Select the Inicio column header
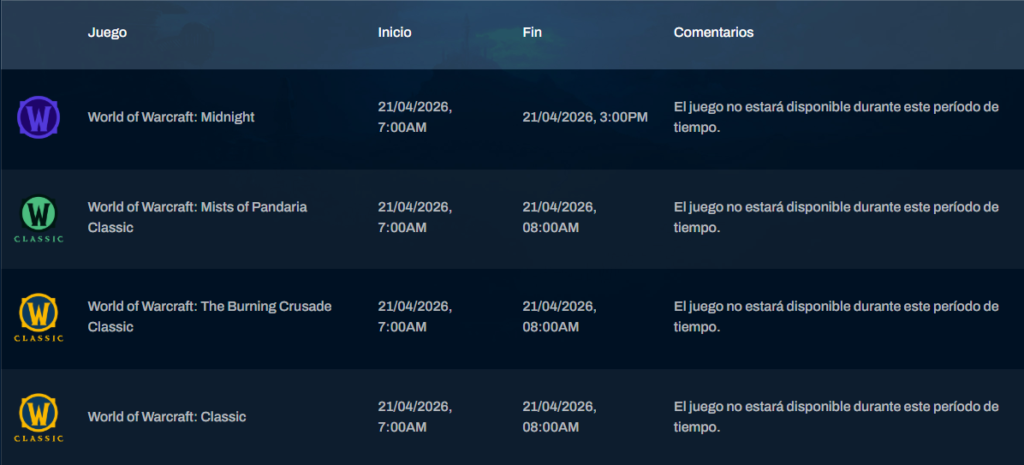The height and width of the screenshot is (465, 1024). coord(394,32)
